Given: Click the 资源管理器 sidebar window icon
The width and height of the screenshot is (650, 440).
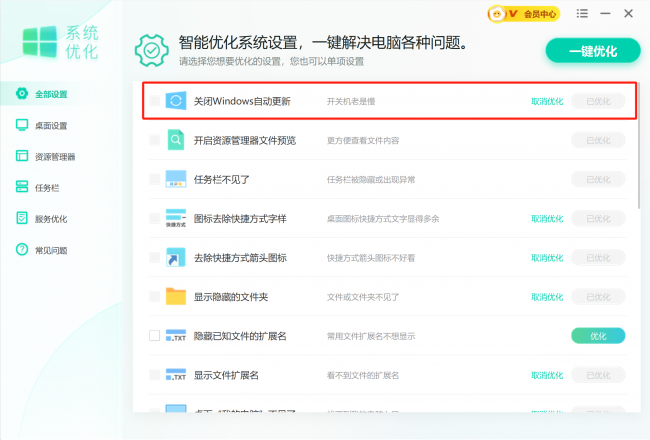Looking at the screenshot, I should (x=22, y=156).
